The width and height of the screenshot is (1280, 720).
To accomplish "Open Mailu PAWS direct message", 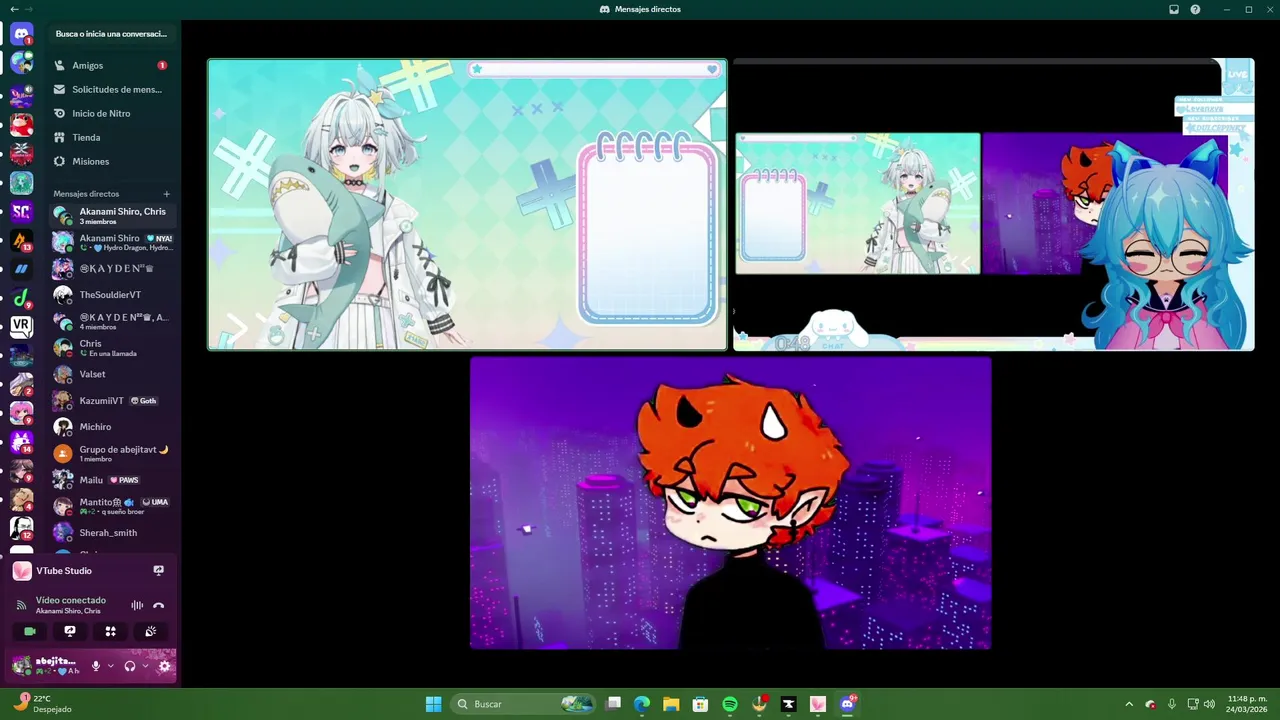I will pos(112,480).
